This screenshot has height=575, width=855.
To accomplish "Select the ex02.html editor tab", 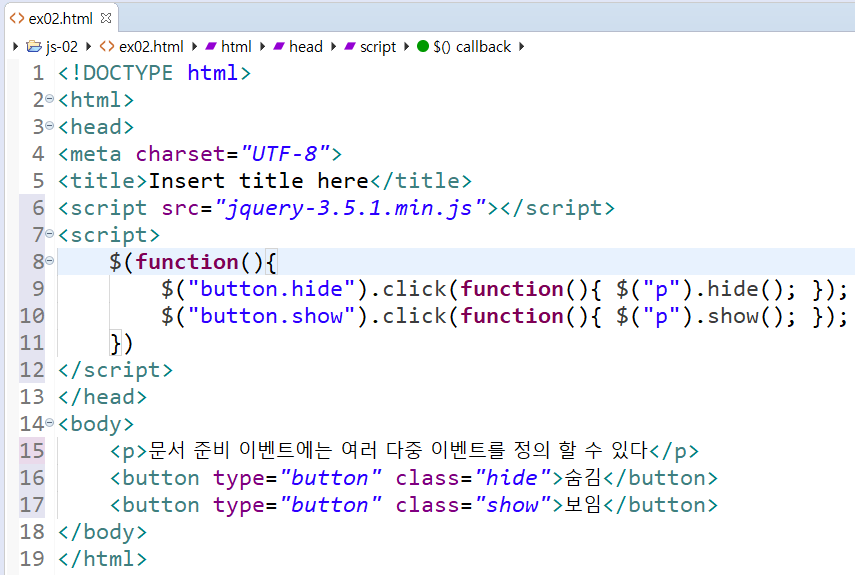I will coord(61,18).
